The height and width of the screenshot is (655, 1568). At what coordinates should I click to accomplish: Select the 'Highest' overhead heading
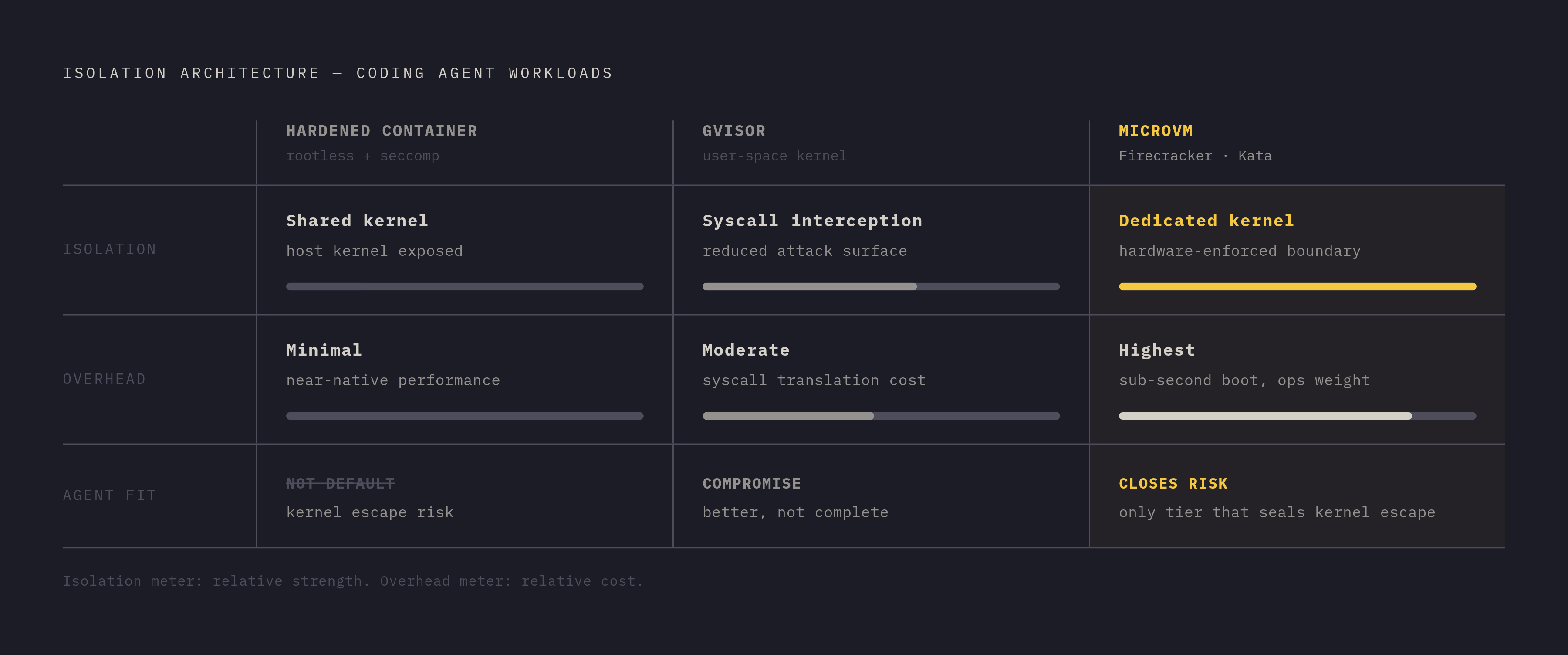pos(1156,350)
